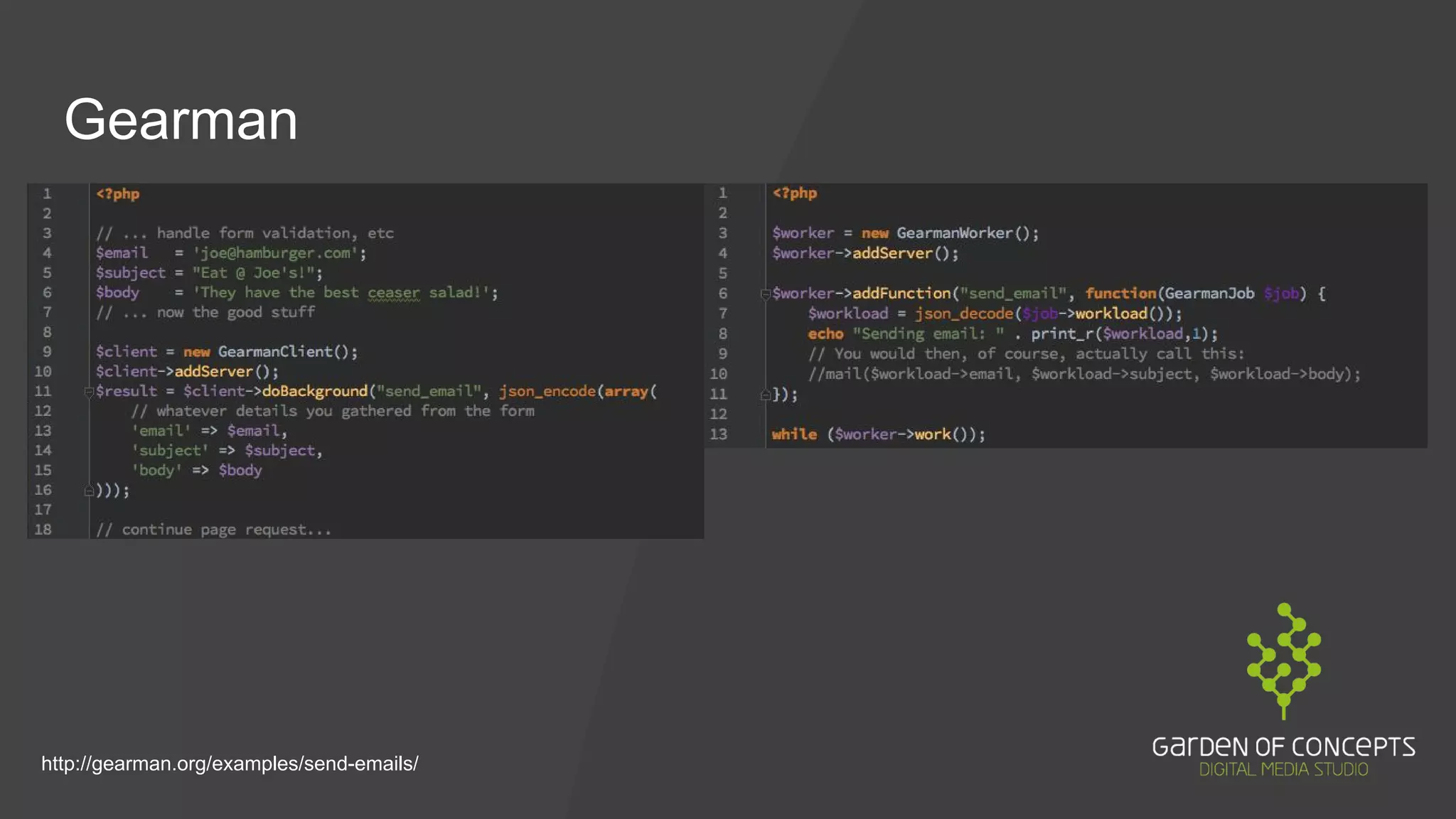Image resolution: width=1456 pixels, height=819 pixels.
Task: Click the opening PHP tag in worker code
Action: [x=794, y=193]
